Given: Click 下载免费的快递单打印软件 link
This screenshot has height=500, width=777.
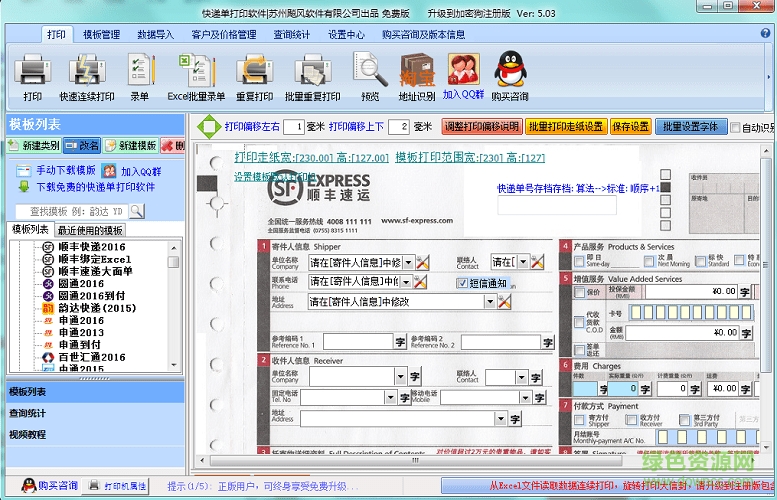Looking at the screenshot, I should pos(95,187).
